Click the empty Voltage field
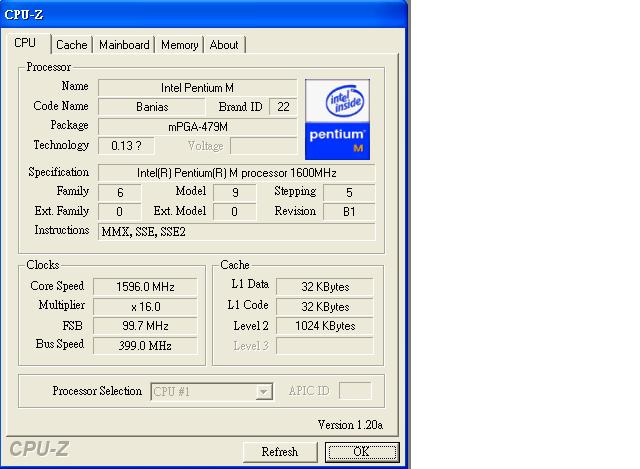The image size is (640, 469). point(264,146)
